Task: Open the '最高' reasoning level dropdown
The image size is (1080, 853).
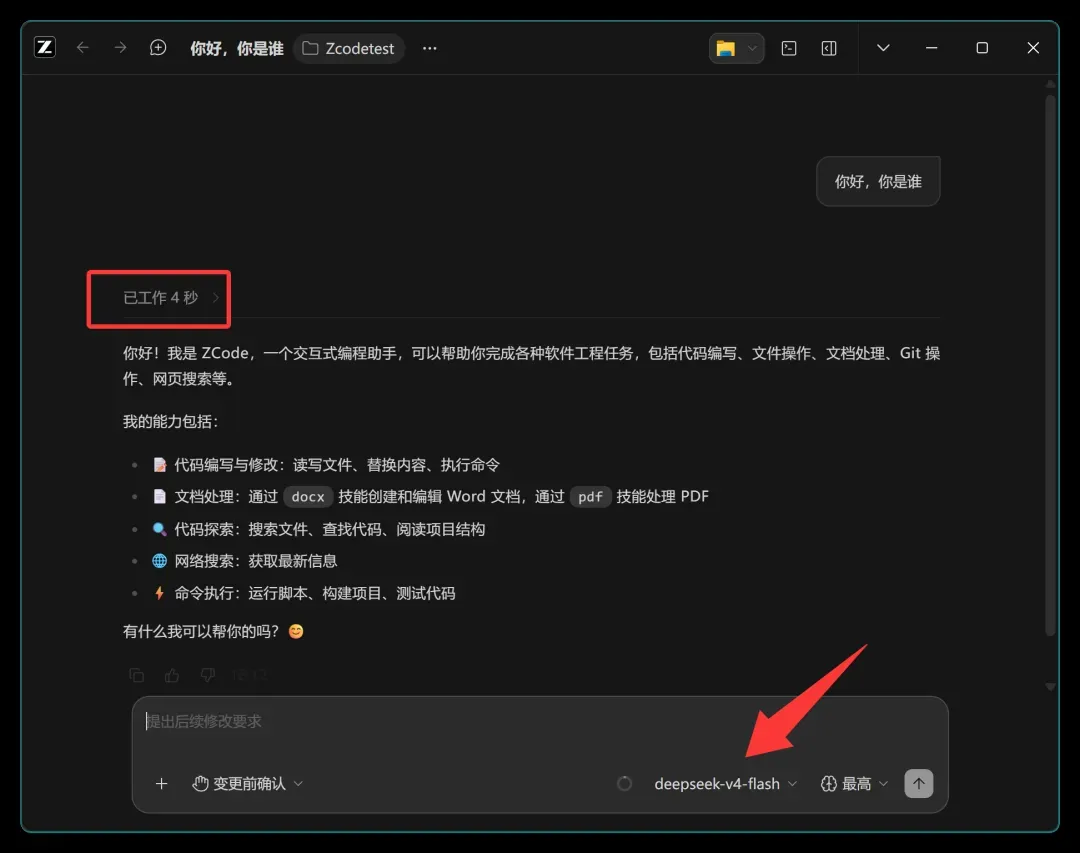Action: [x=854, y=783]
